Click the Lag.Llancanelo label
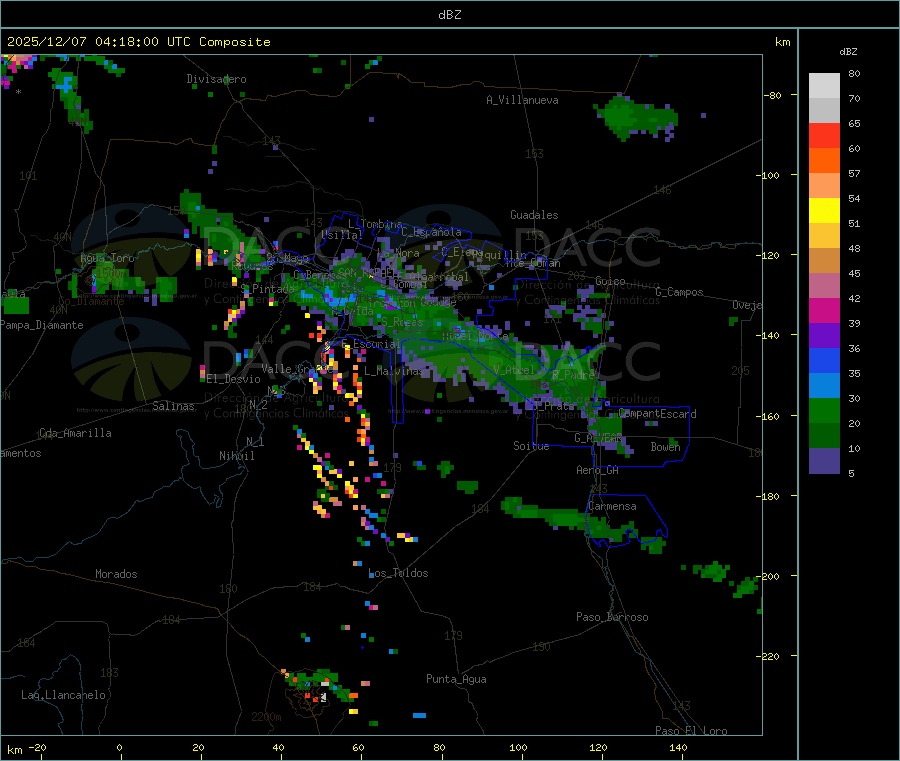 click(64, 696)
